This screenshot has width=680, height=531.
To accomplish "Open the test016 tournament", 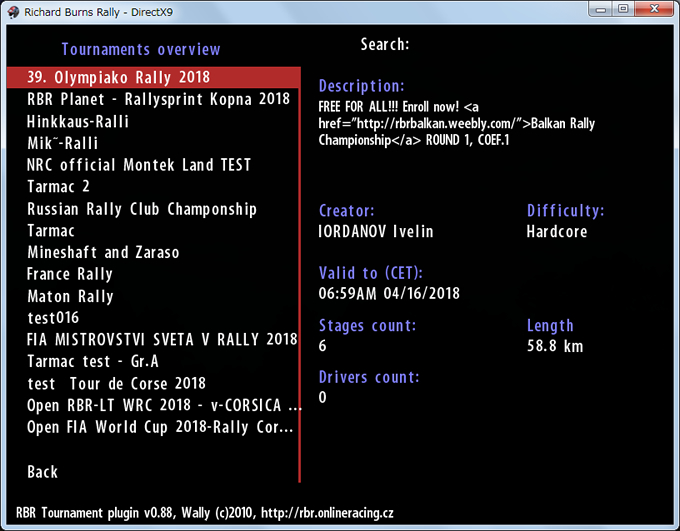I will [53, 318].
